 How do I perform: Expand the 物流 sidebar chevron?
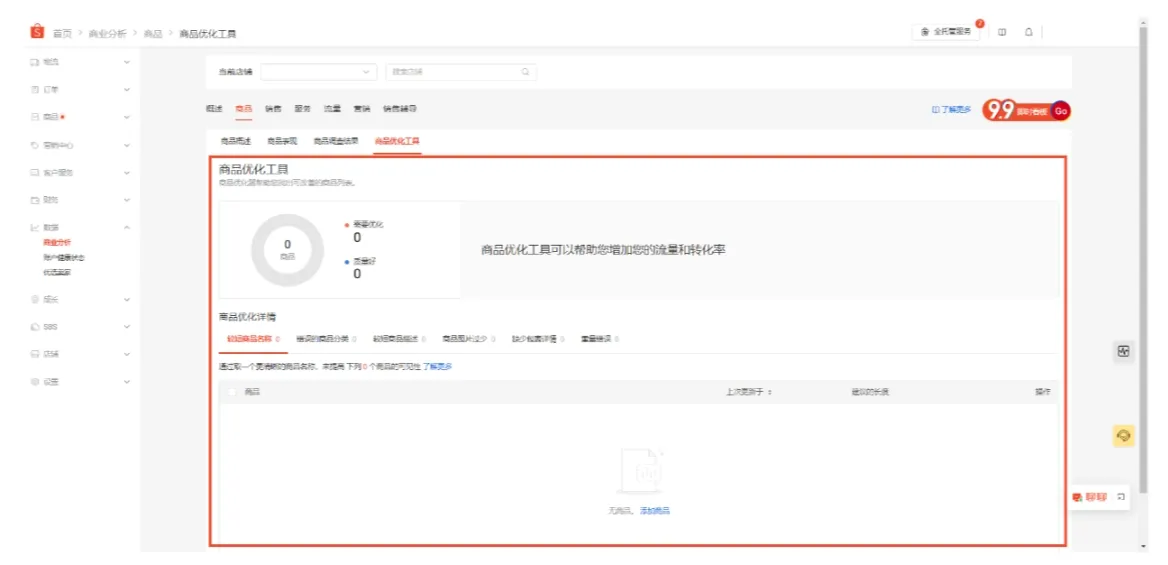pos(127,61)
